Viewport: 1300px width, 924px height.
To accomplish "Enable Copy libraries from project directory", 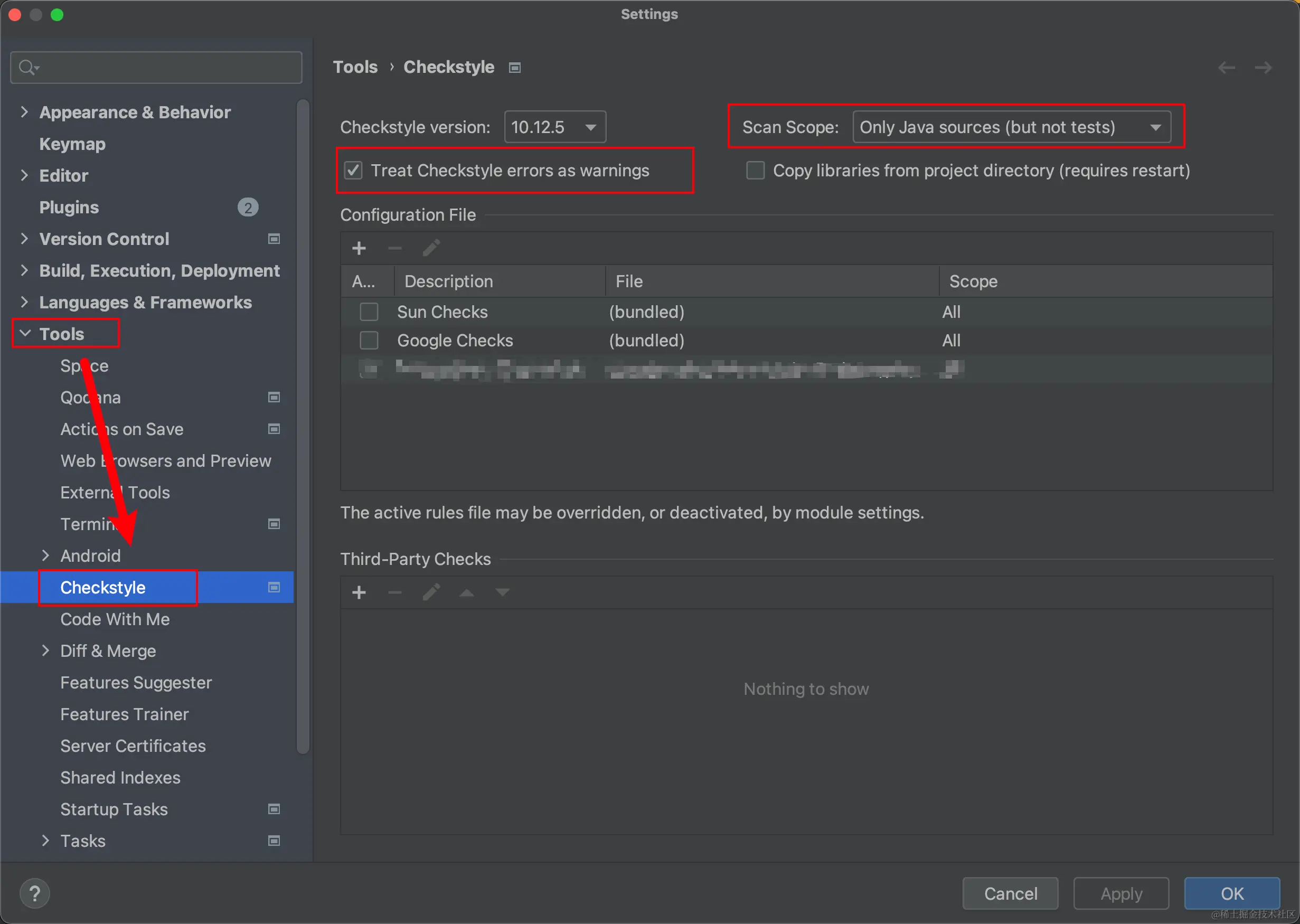I will click(755, 170).
